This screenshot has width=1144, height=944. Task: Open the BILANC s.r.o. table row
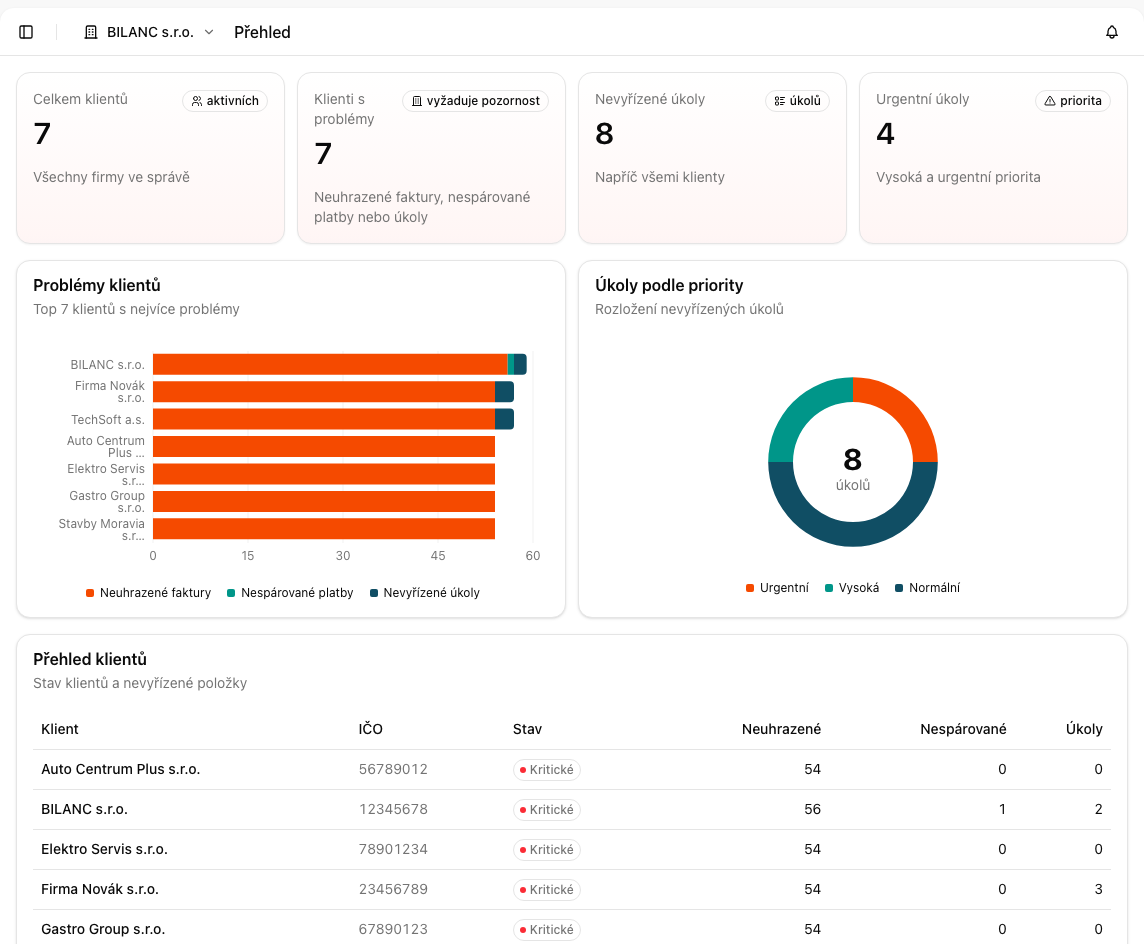coord(572,810)
